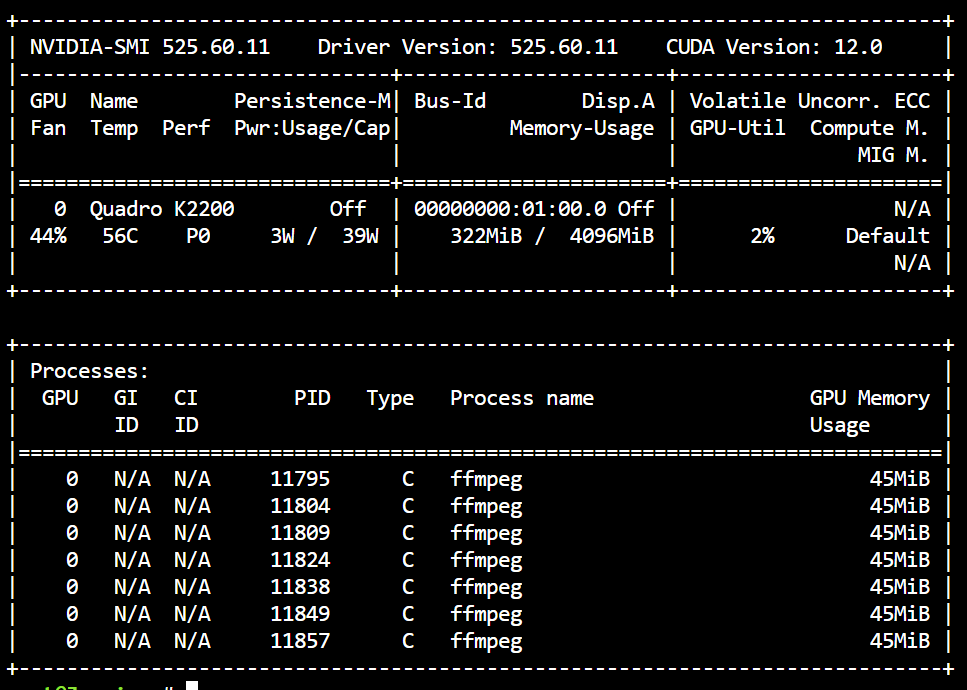The image size is (967, 690).
Task: Click the Driver Version 525.60.11 text
Action: pos(467,47)
